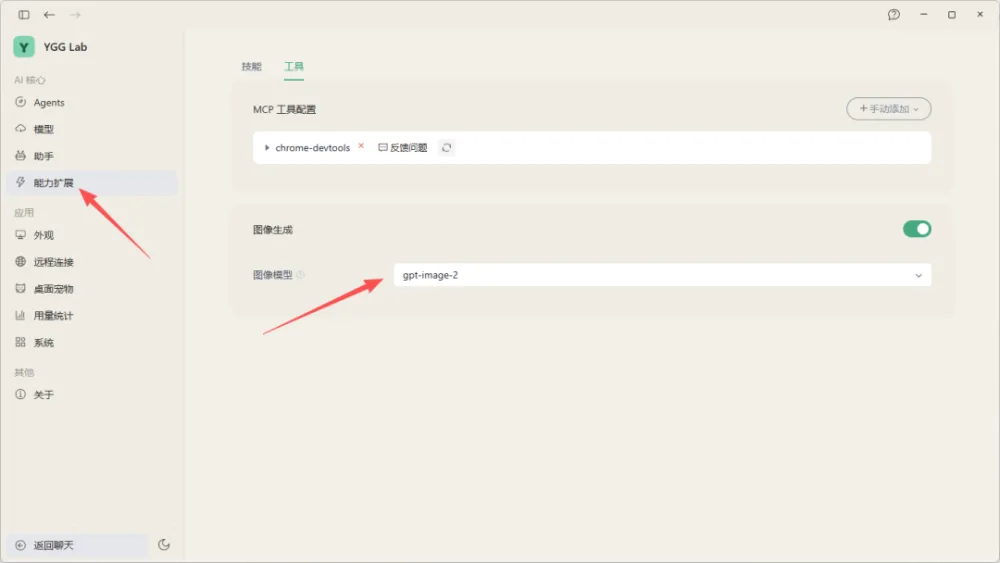Click the chrome-devtools name text

(x=312, y=148)
